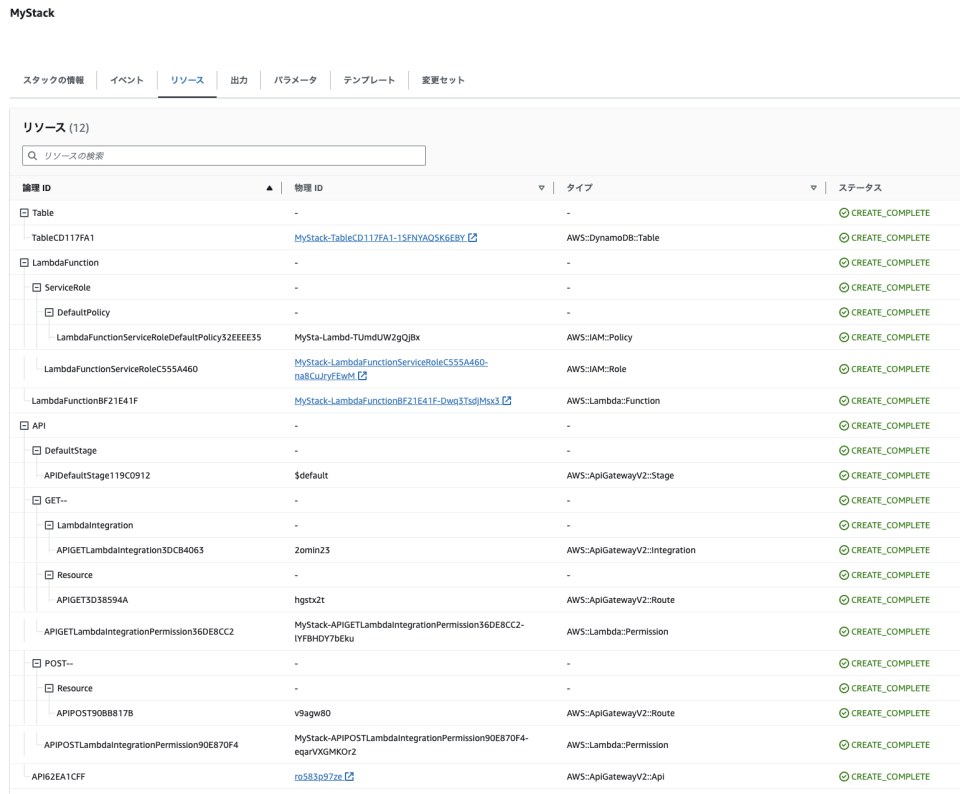Image resolution: width=960 pixels, height=794 pixels.
Task: Click the external link icon beside MyStack-TableCD117FA1
Action: (475, 238)
